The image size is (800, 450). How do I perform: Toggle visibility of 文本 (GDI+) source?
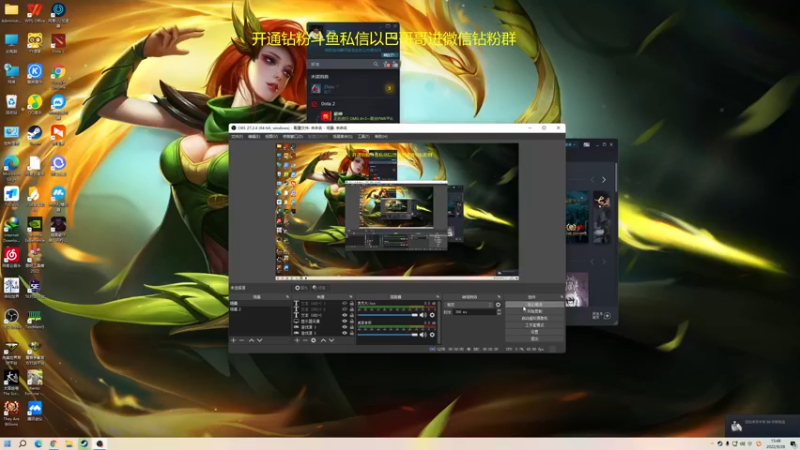344,315
